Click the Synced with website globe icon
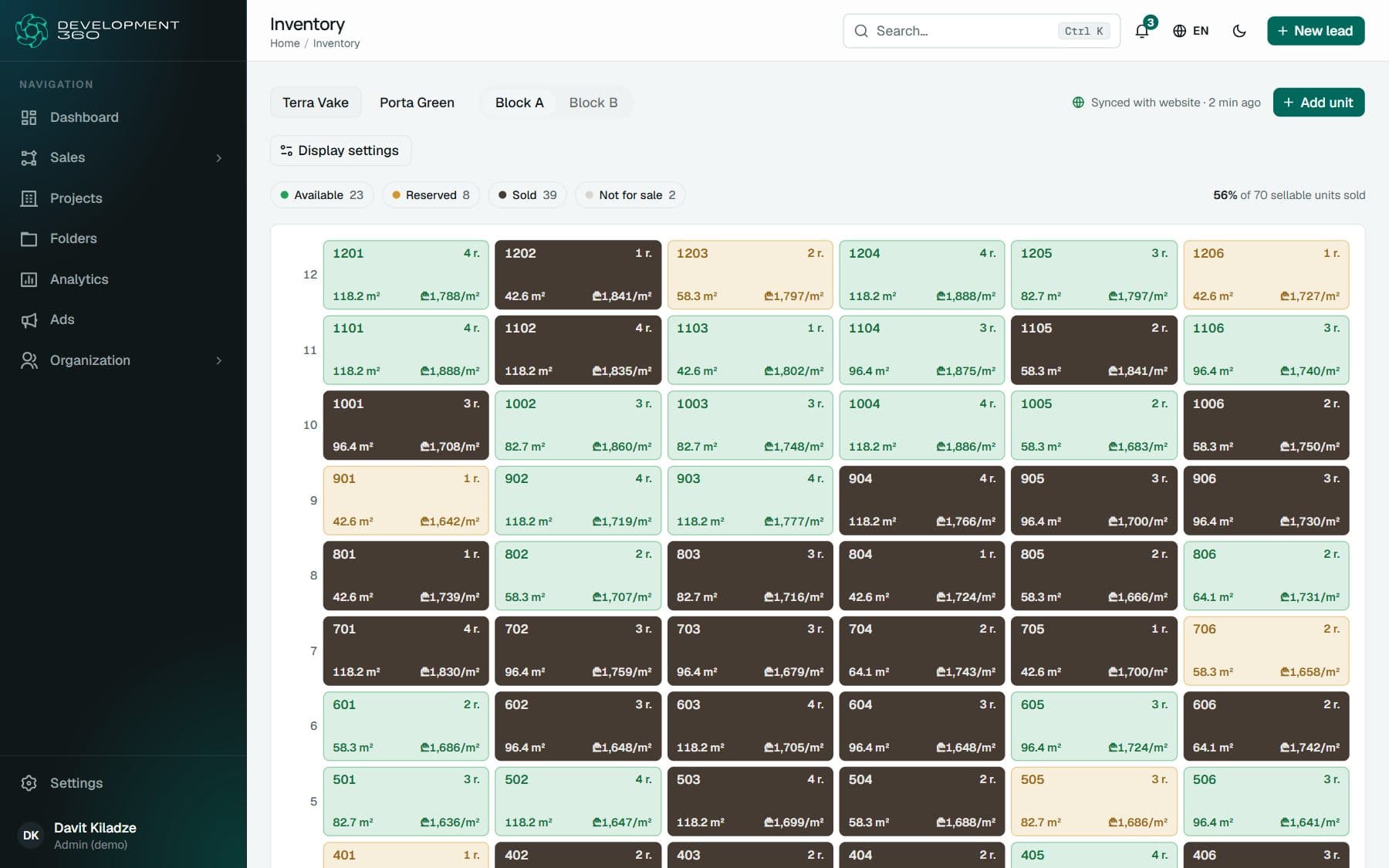The image size is (1389, 868). tap(1078, 103)
